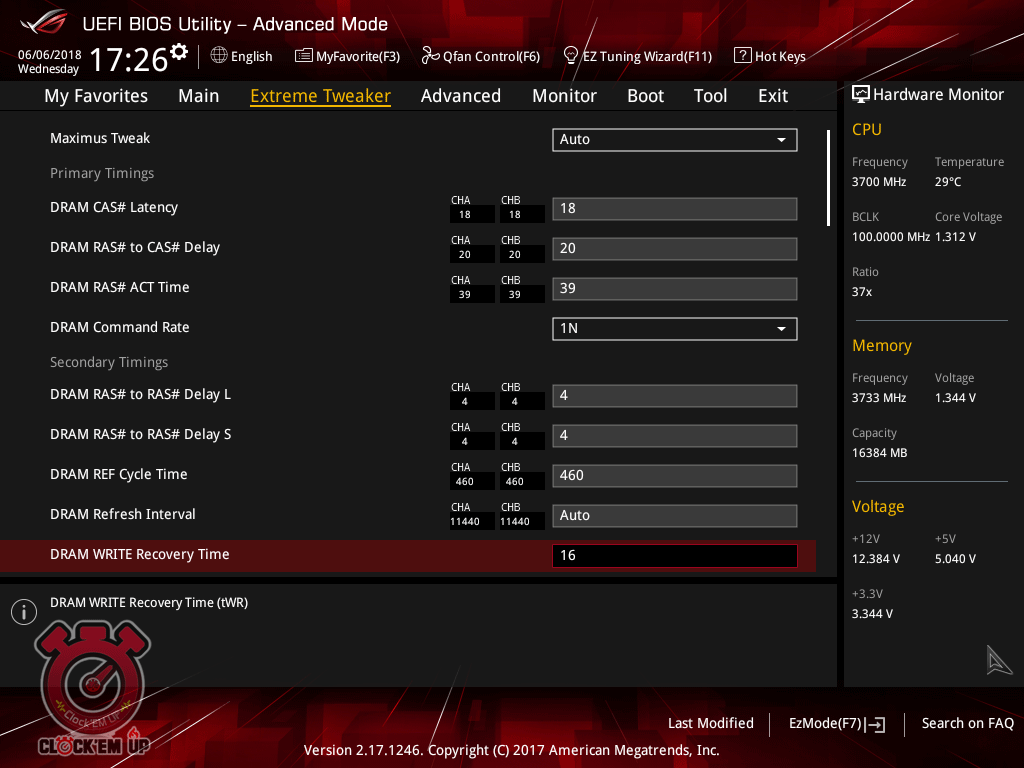Screen dimensions: 1024x768
Task: Select the DRAM CAS# Latency value field
Action: [x=674, y=209]
